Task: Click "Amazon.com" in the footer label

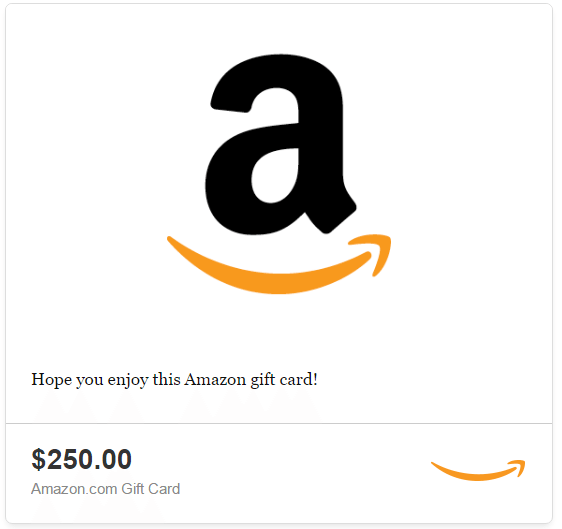Action: [x=74, y=489]
